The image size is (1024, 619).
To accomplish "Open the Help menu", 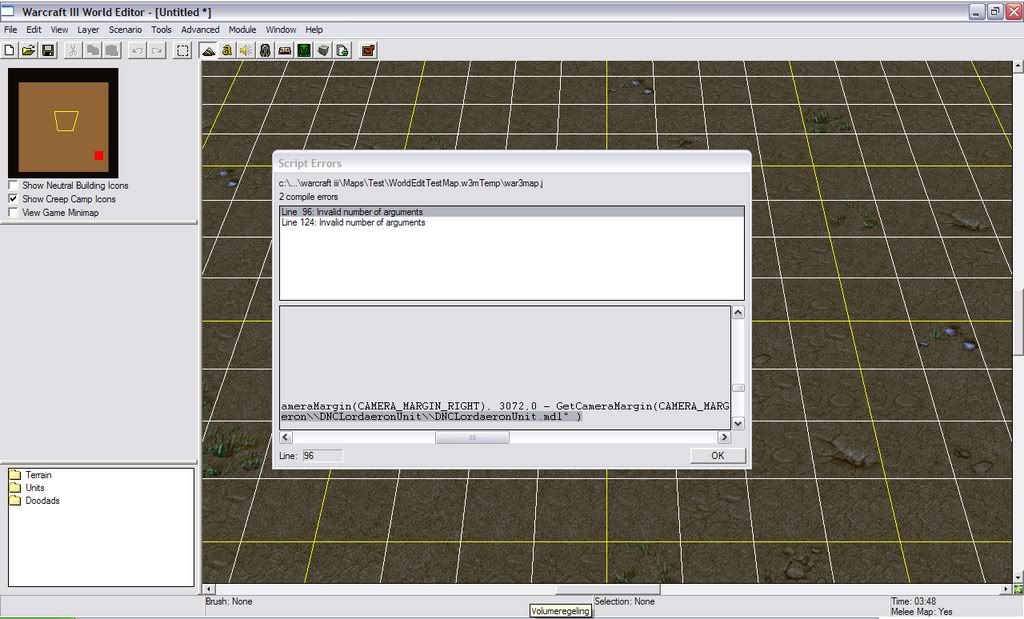I will pos(314,29).
